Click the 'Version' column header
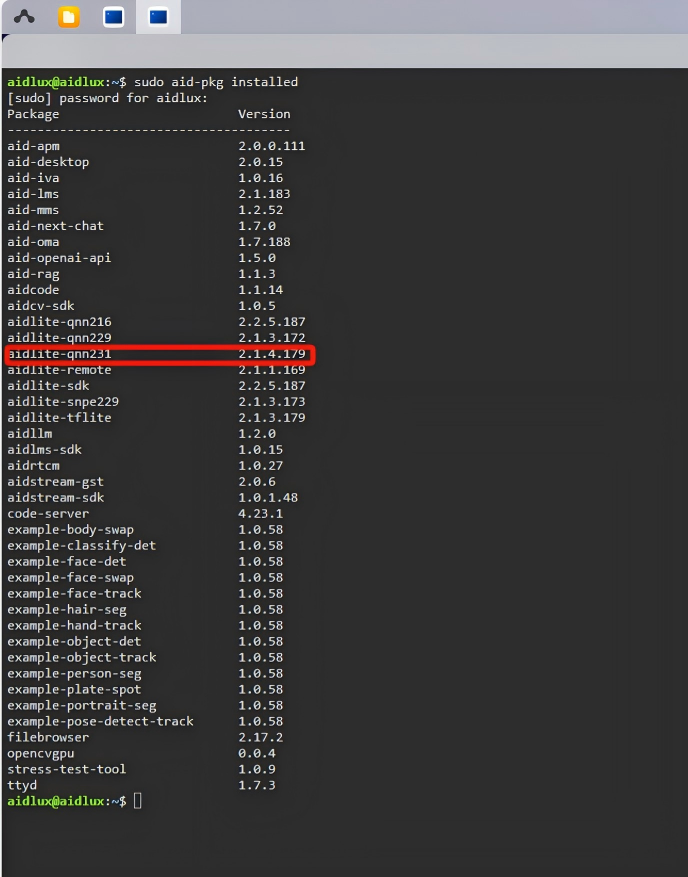688x877 pixels. tap(264, 114)
